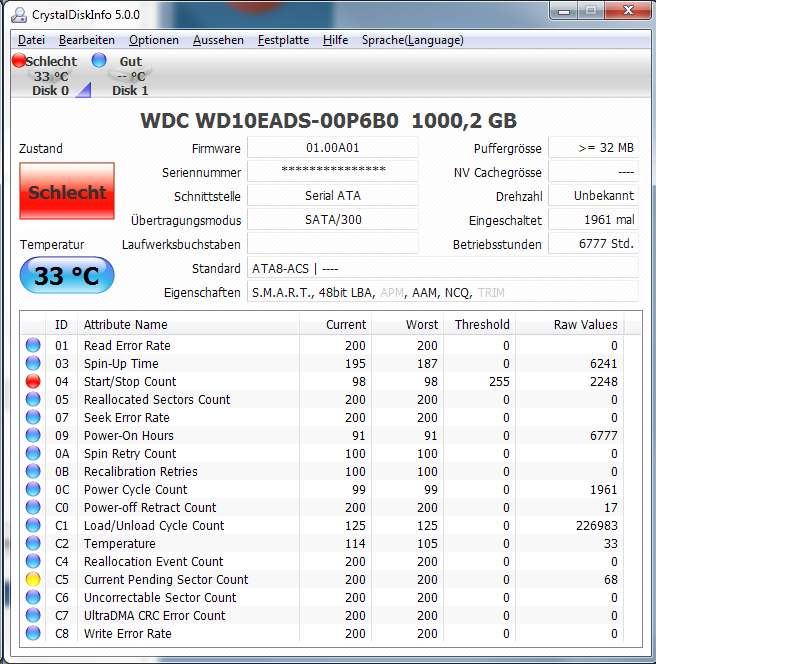The width and height of the screenshot is (791, 664).
Task: Click status icon for Uncorrectable Sector Count
Action: point(33,597)
